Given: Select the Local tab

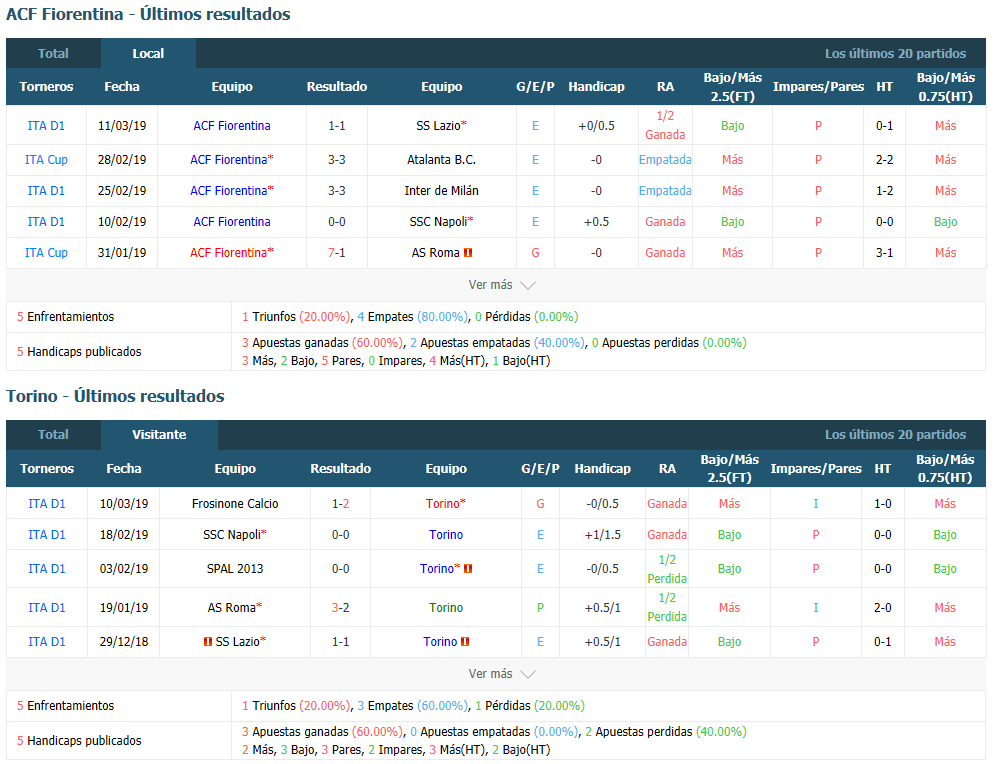Looking at the screenshot, I should [x=148, y=53].
